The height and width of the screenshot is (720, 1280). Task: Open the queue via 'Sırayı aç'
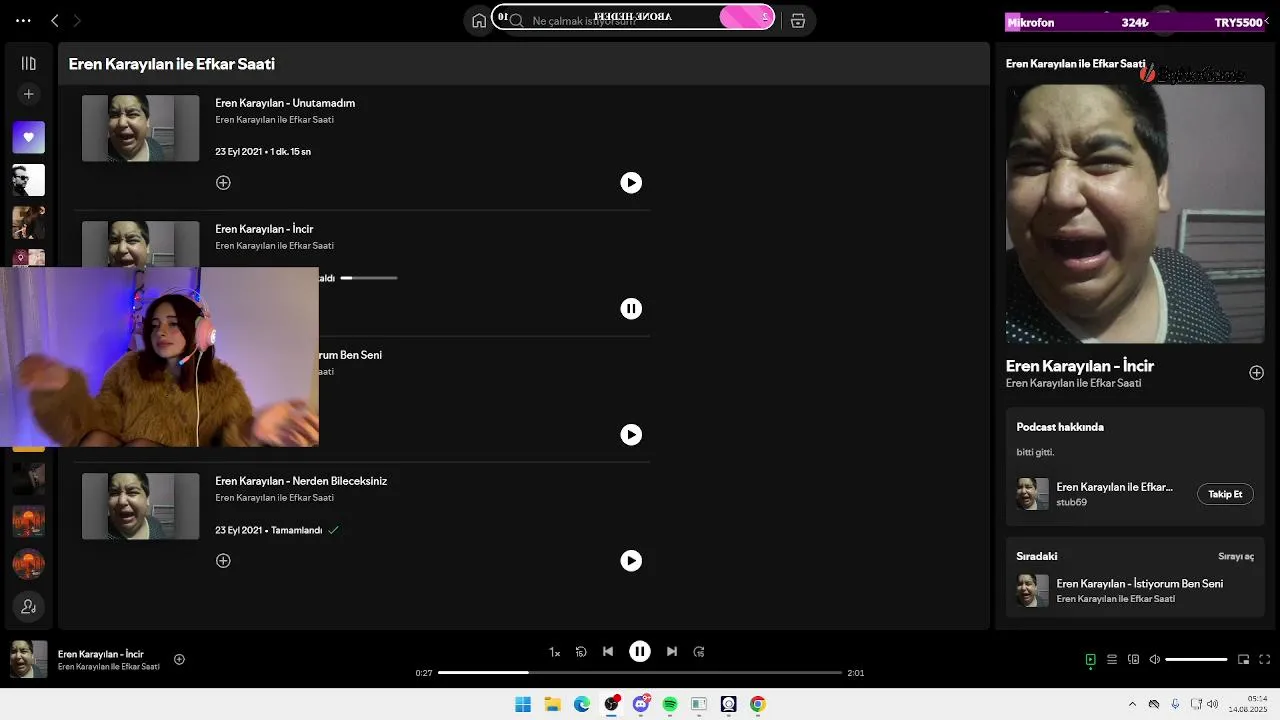1235,556
